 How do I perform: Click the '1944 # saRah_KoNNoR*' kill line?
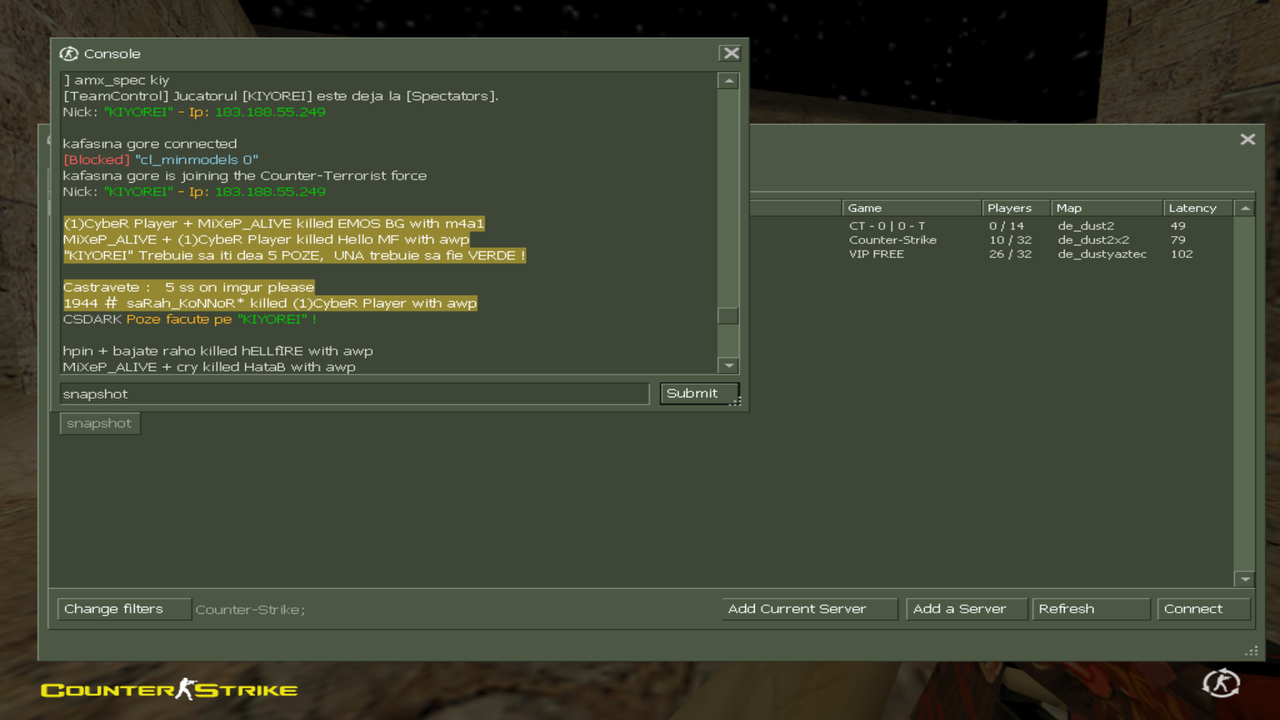pos(270,303)
